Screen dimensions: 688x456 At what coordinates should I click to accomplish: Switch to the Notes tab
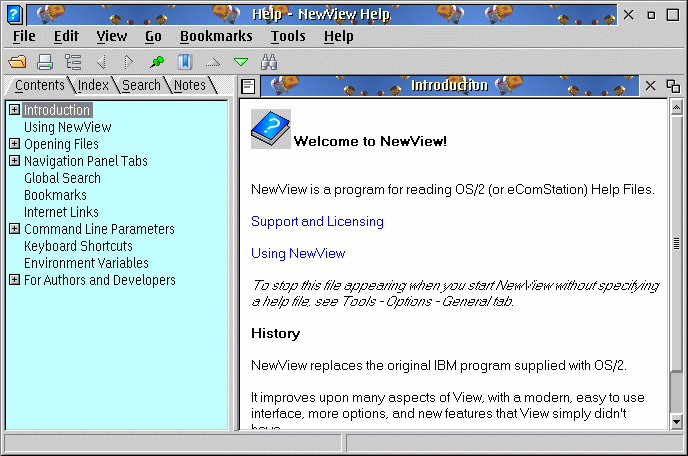(190, 85)
